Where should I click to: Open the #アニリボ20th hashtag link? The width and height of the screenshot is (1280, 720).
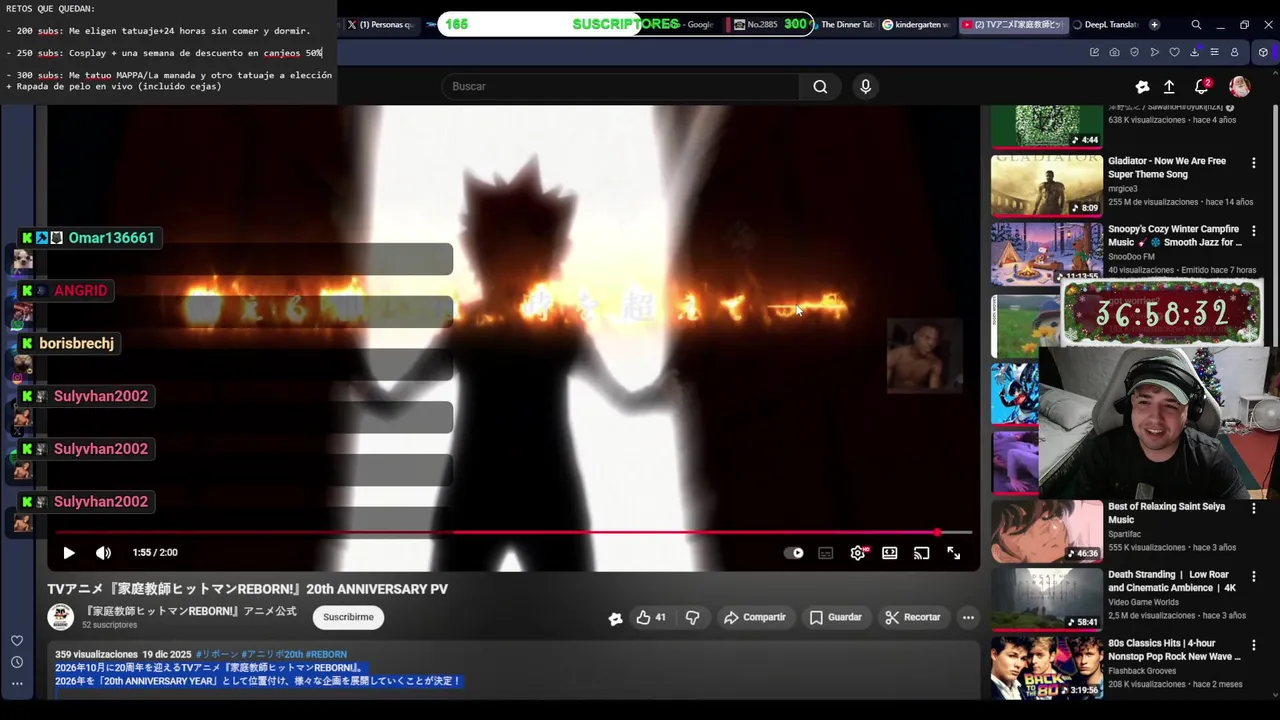272,654
